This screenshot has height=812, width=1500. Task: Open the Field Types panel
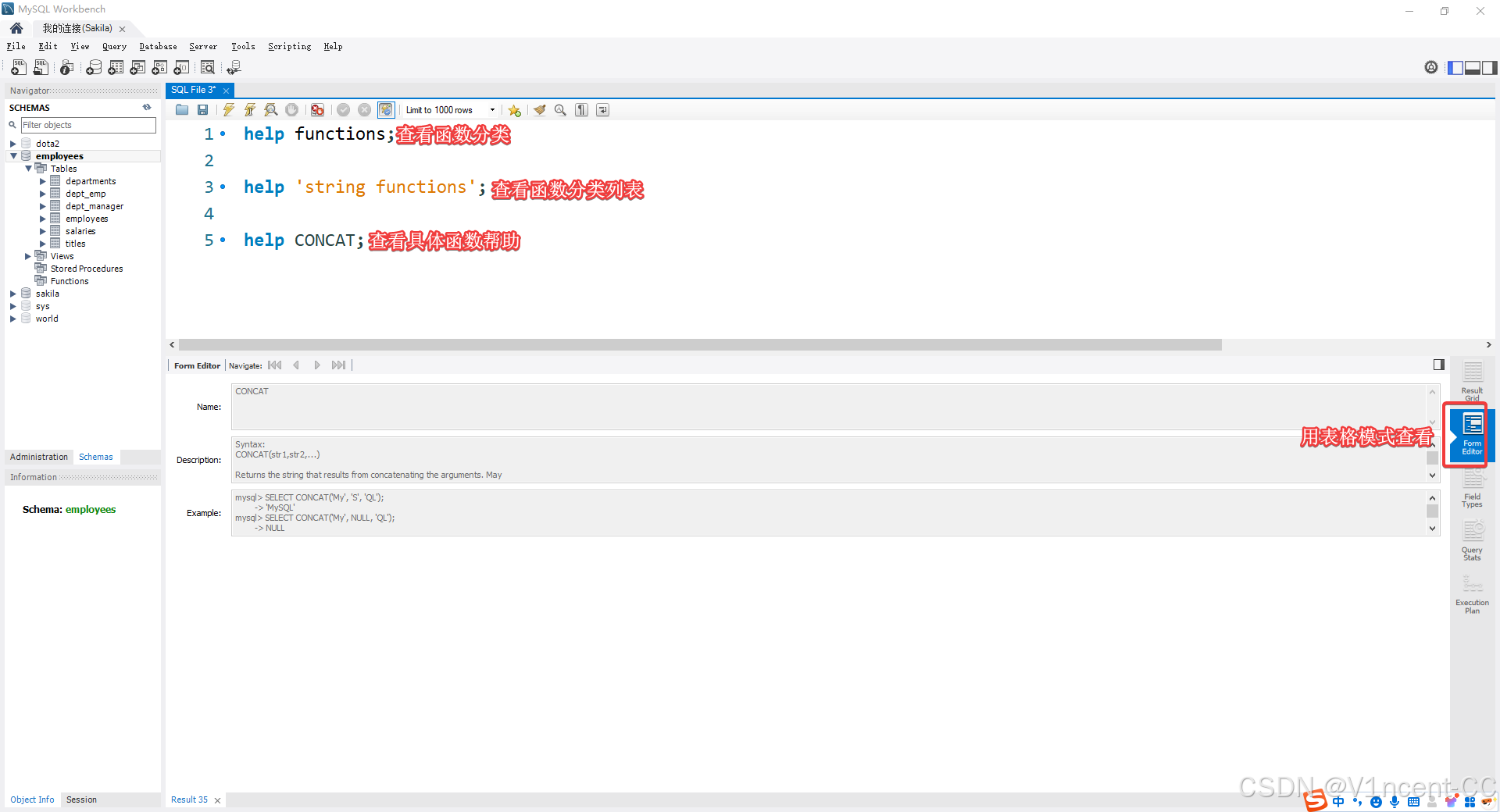(1472, 489)
